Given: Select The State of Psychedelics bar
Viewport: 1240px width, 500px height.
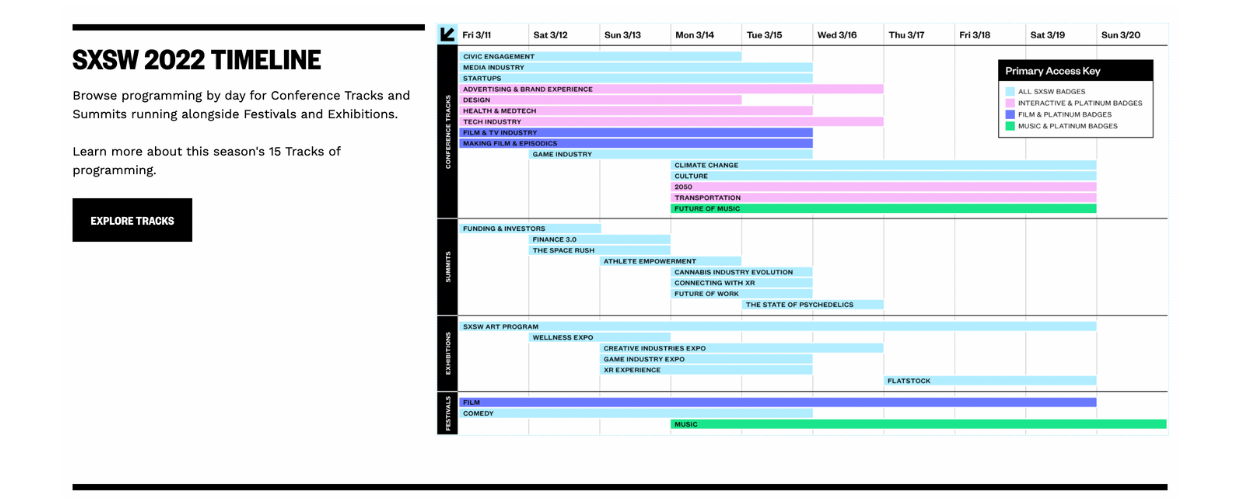Looking at the screenshot, I should click(813, 305).
